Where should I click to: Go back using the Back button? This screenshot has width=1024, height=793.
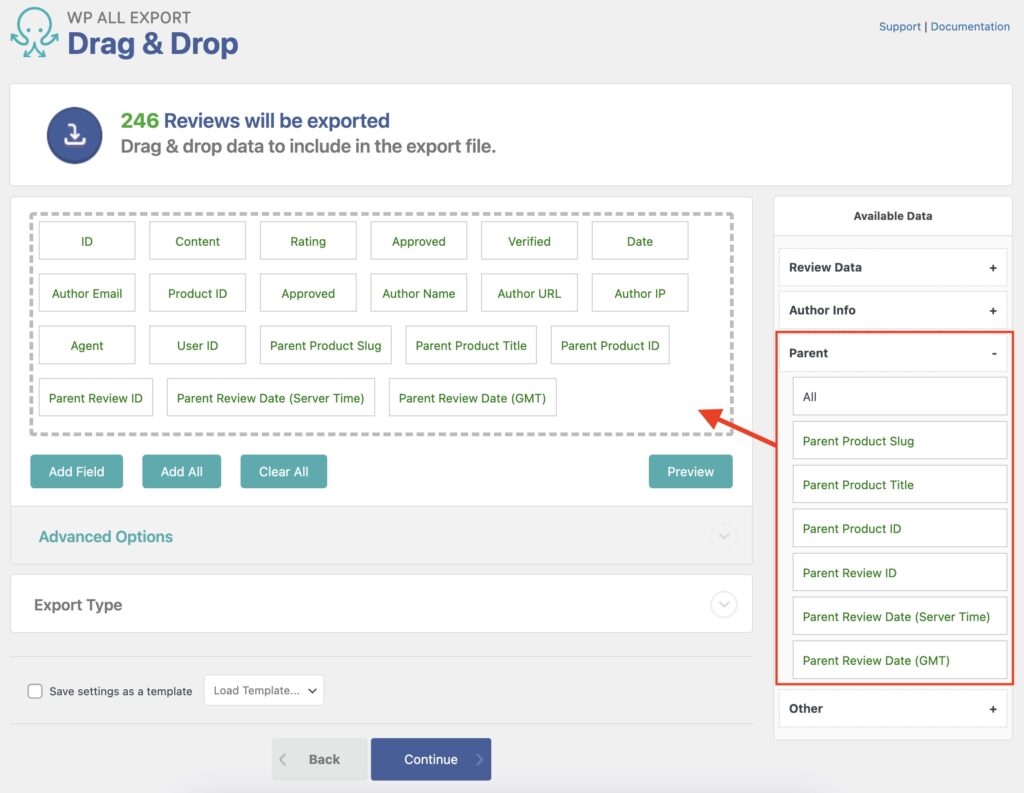click(320, 759)
